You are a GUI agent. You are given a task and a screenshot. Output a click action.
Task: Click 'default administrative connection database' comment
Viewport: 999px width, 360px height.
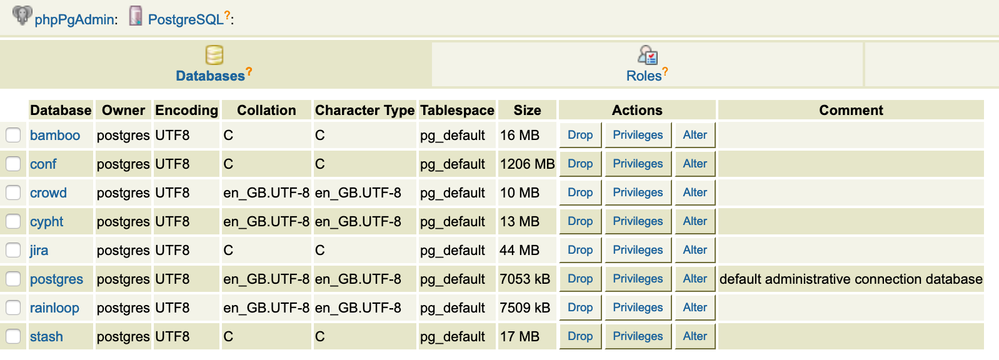click(851, 279)
